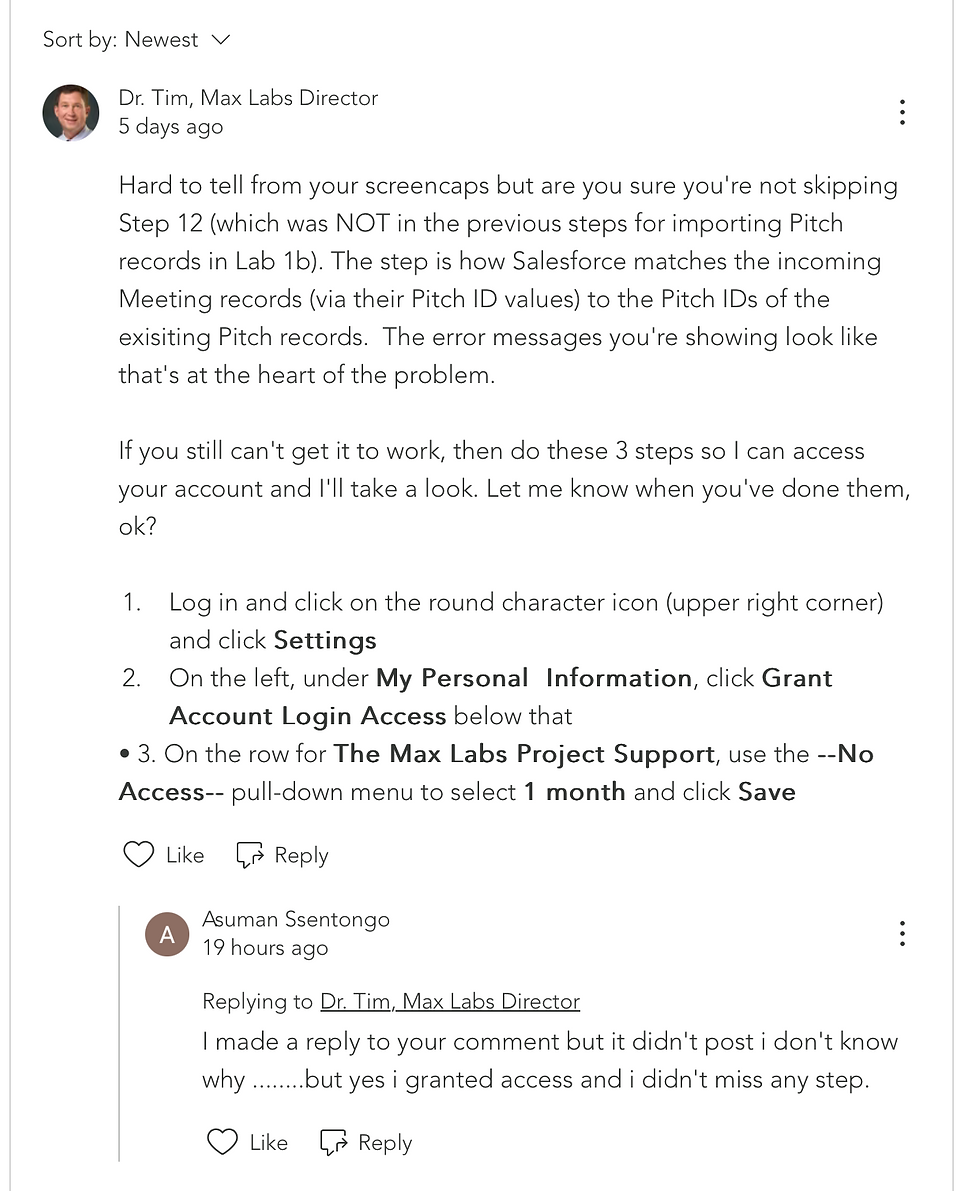Click the Like label under Asuman's reply
Screen dimensions: 960x1191
(x=269, y=1142)
